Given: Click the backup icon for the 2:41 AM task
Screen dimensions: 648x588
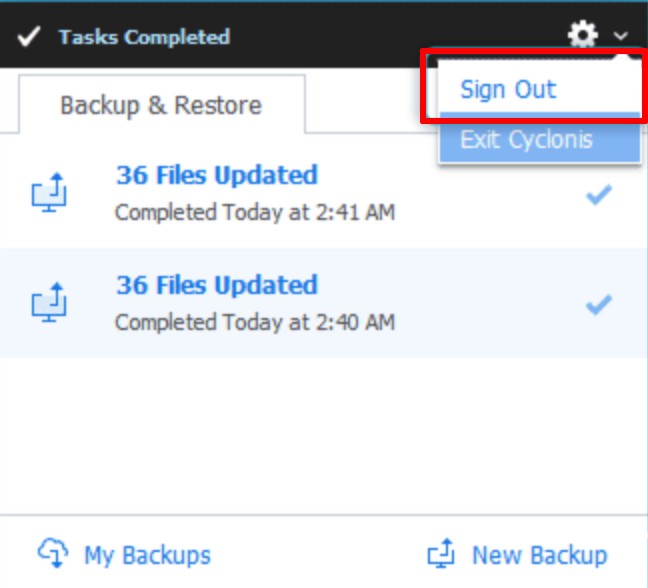Looking at the screenshot, I should coord(49,191).
